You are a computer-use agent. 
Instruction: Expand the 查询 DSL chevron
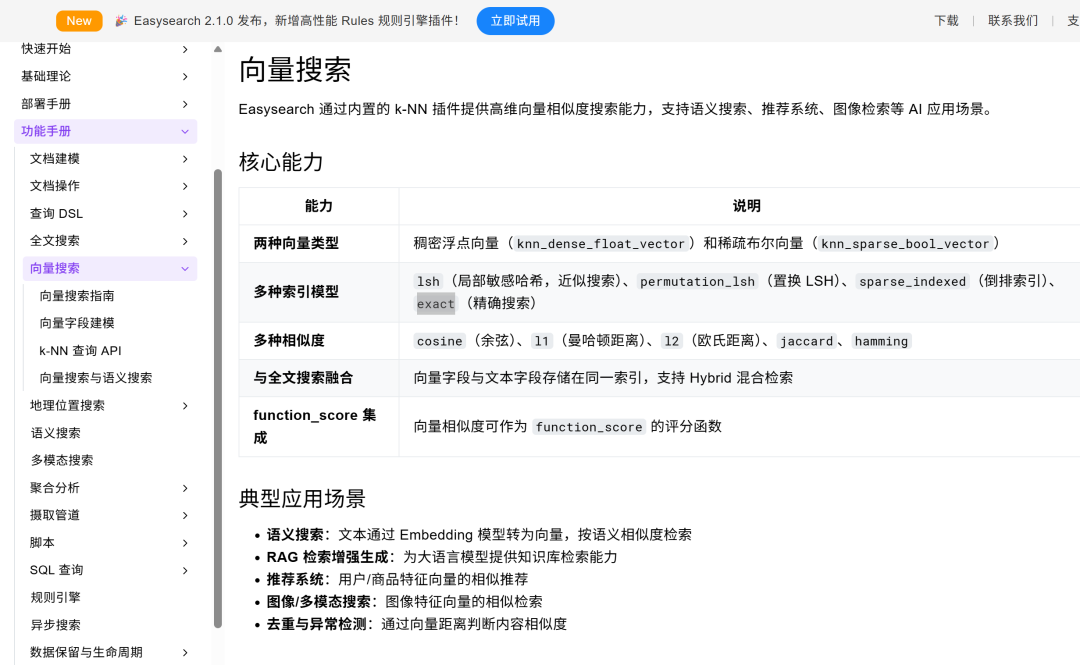[x=185, y=214]
